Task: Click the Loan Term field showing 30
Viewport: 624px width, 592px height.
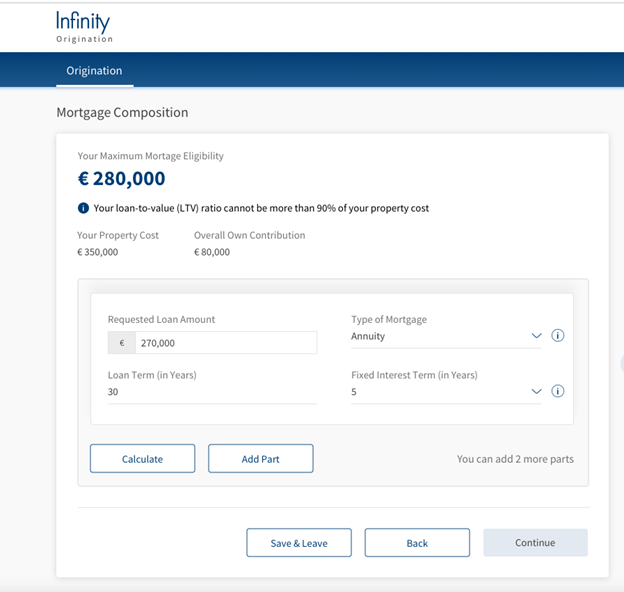Action: pyautogui.click(x=212, y=392)
